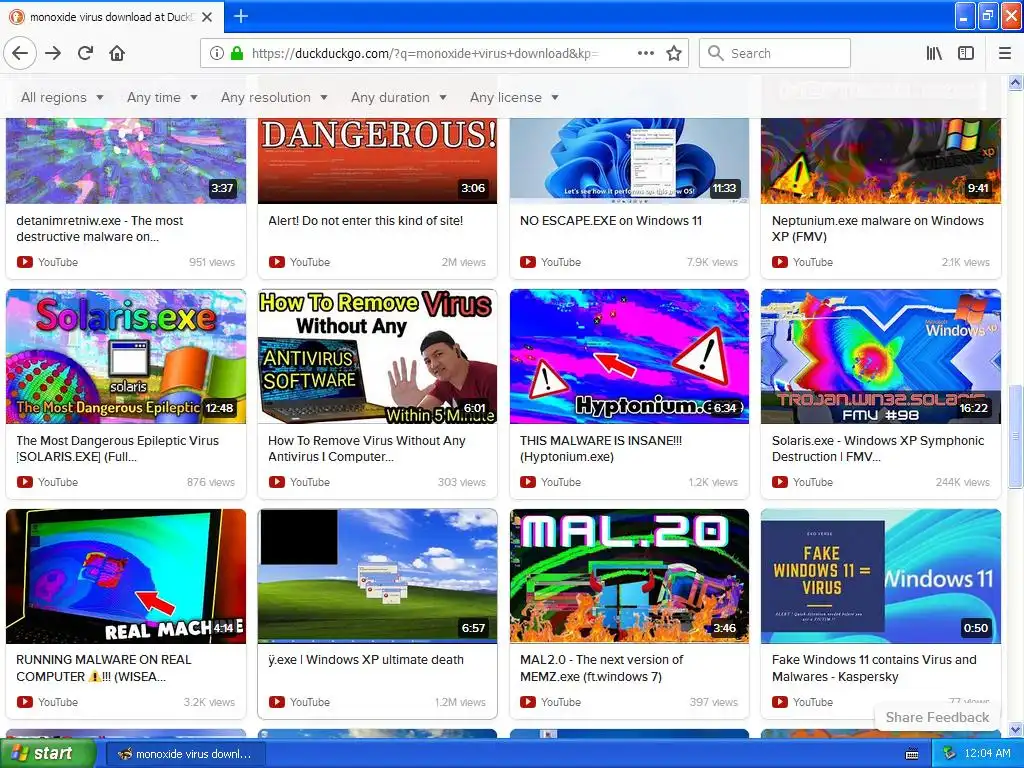The width and height of the screenshot is (1024, 768).
Task: Bookmark this page with the star icon
Action: (x=674, y=54)
